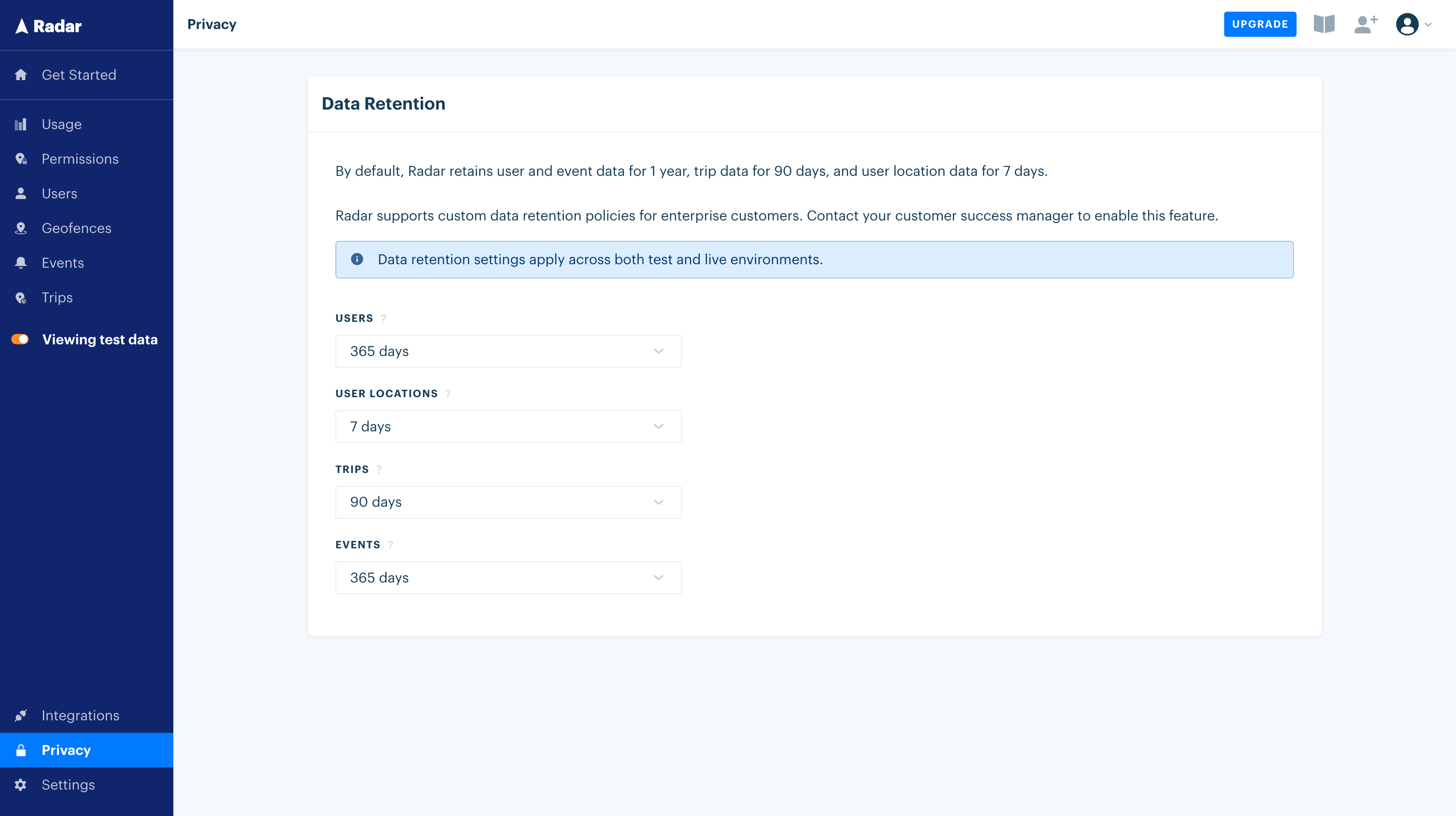Screen dimensions: 1456x816
Task: Toggle the Viewing test data switch
Action: pyautogui.click(x=20, y=340)
